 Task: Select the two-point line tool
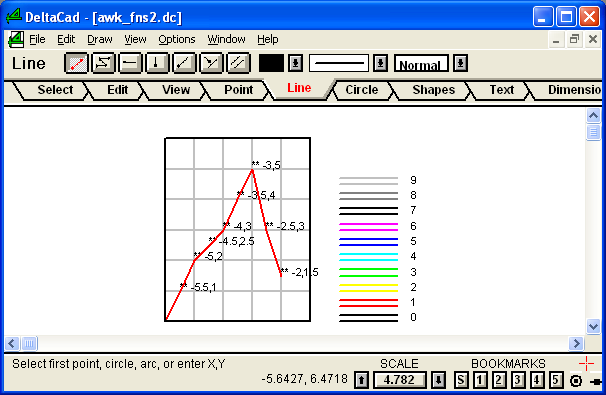76,63
